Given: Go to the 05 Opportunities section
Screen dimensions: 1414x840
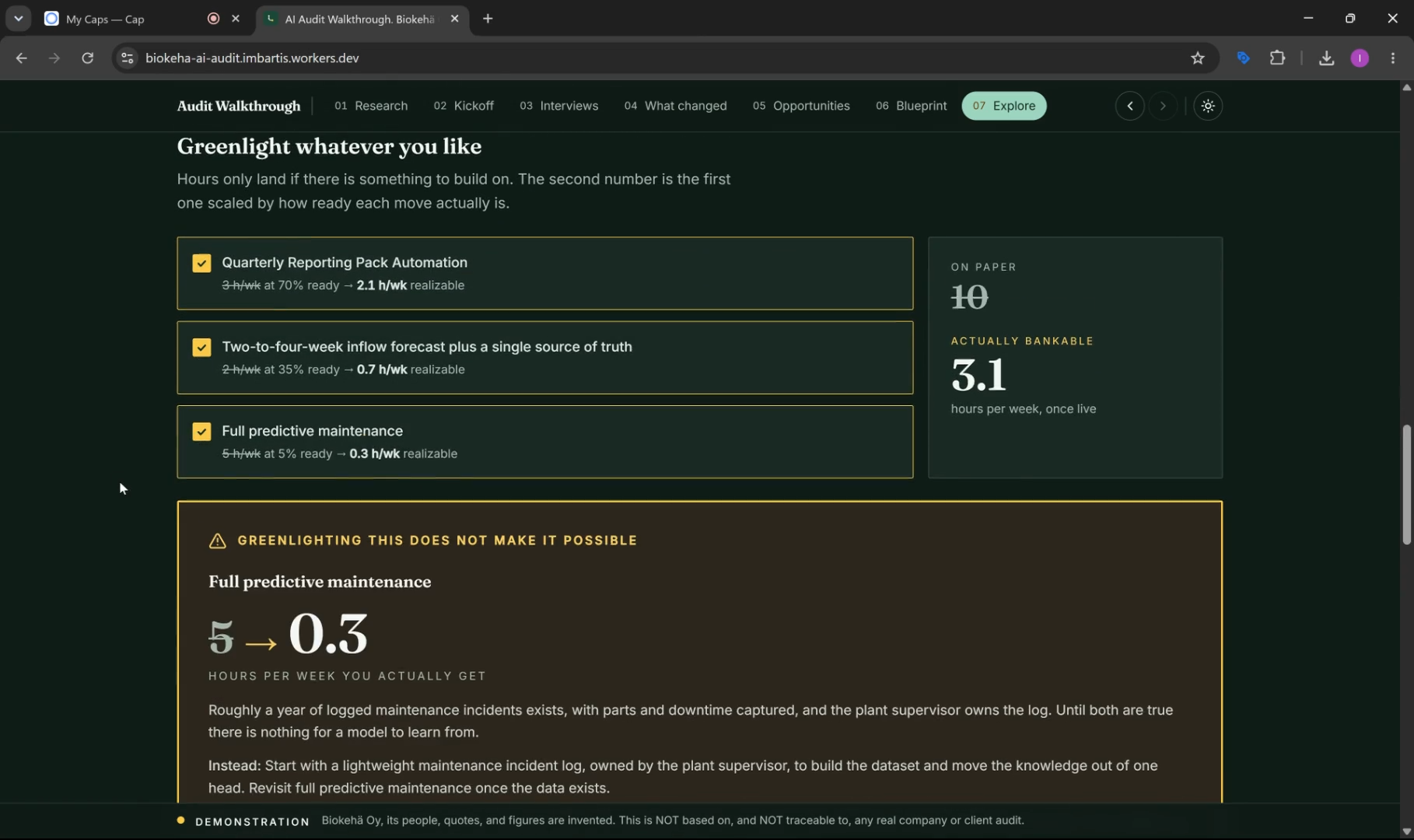Looking at the screenshot, I should (x=801, y=106).
